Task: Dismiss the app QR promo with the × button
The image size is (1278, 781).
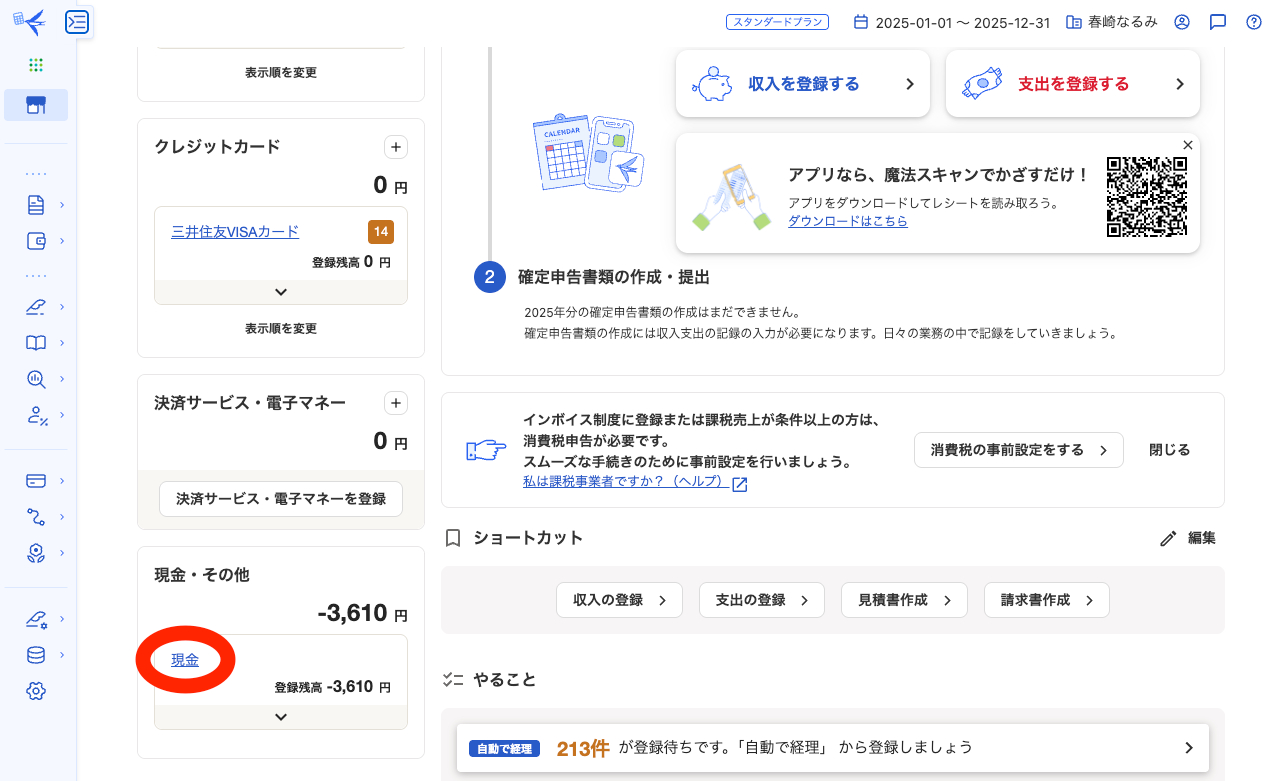Action: click(x=1187, y=145)
